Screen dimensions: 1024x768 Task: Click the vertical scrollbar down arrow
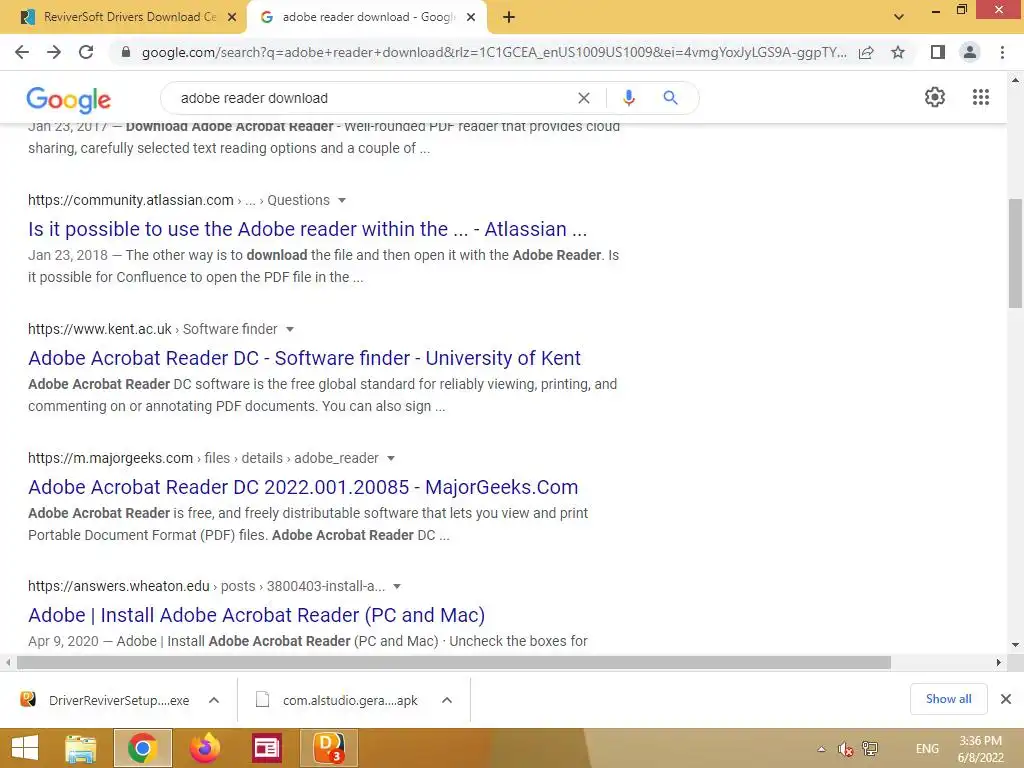[1015, 645]
